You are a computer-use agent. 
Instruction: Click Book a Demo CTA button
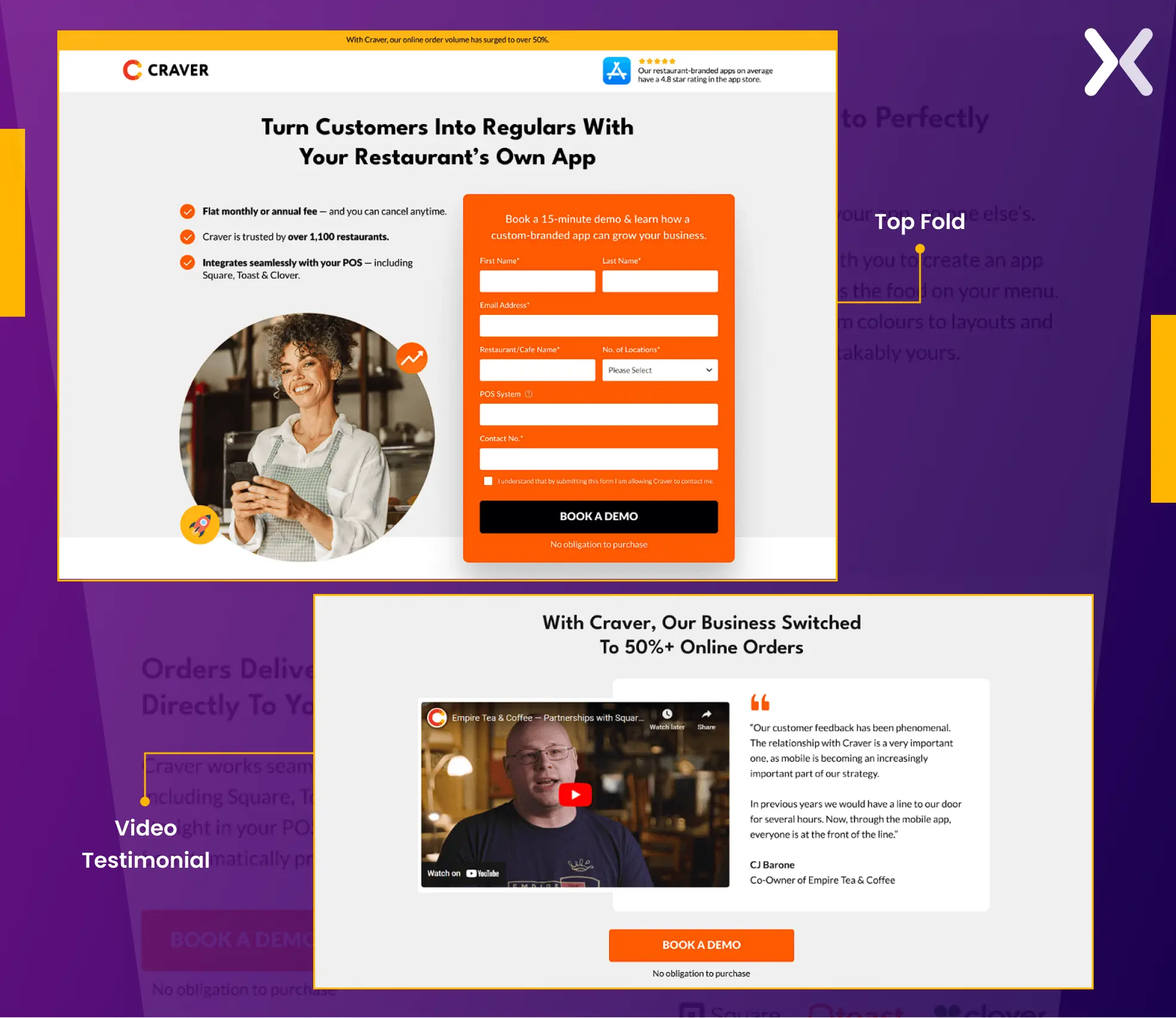click(x=598, y=516)
